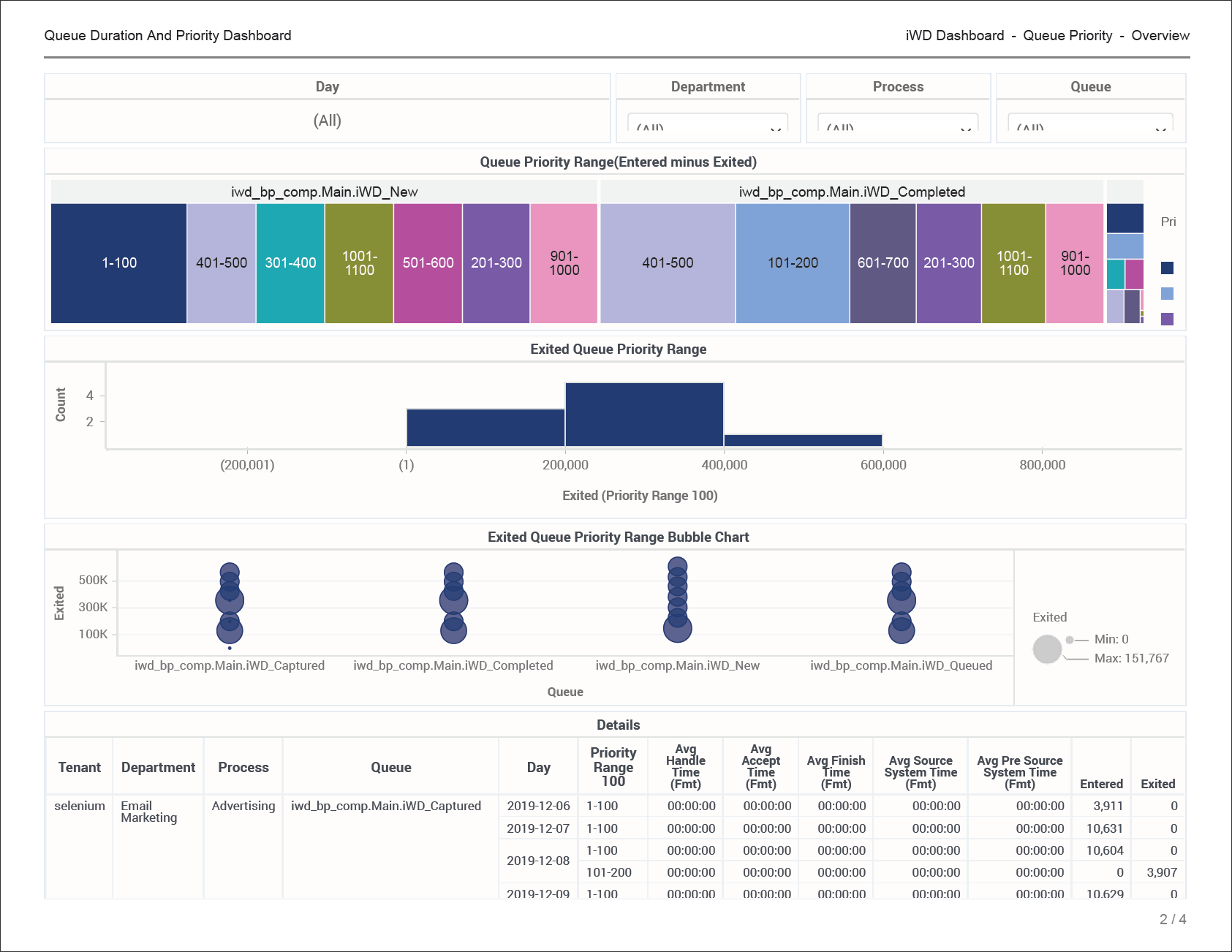Click the teal 301-400 treemap tile
This screenshot has width=1232, height=952.
point(290,263)
